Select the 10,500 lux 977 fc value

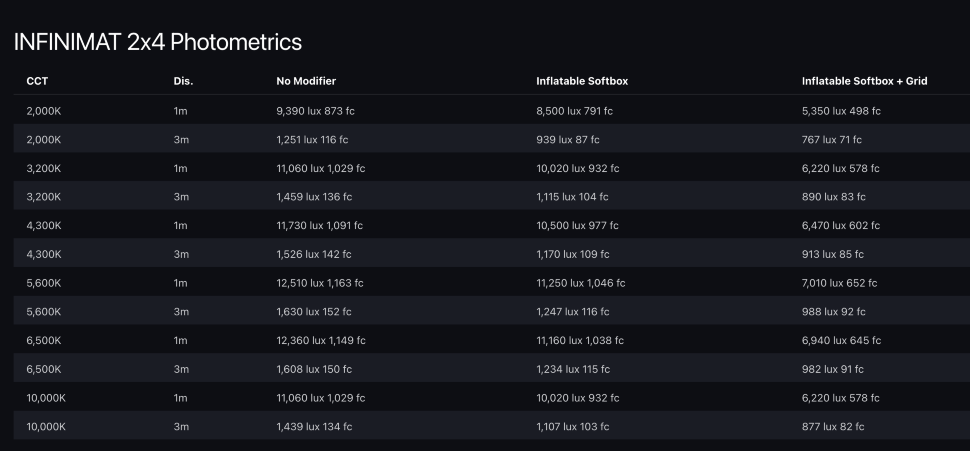(x=576, y=226)
